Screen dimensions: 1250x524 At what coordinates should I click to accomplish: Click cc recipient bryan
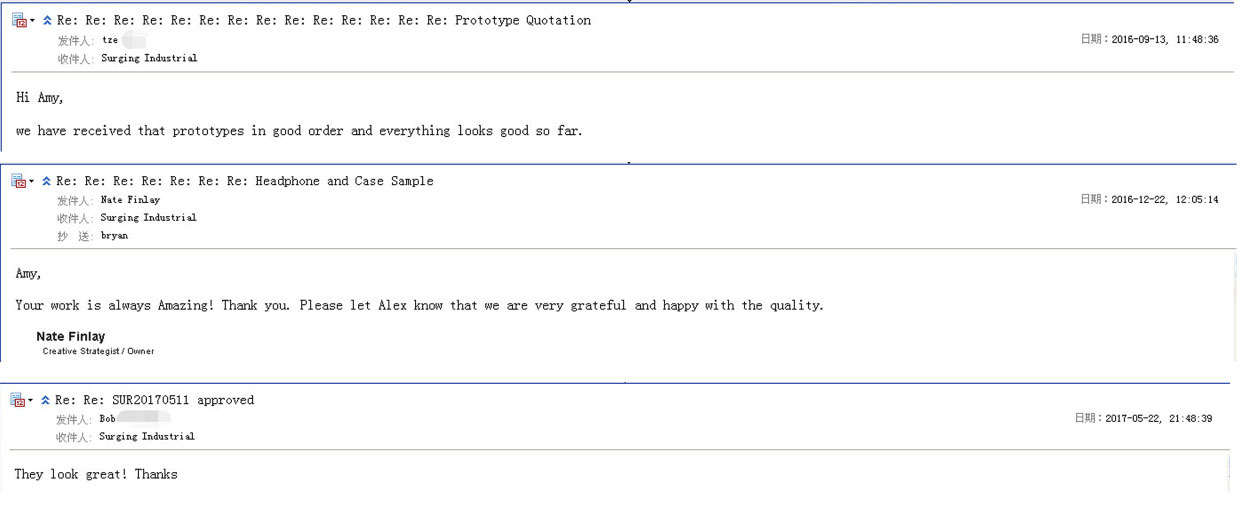[x=114, y=236]
